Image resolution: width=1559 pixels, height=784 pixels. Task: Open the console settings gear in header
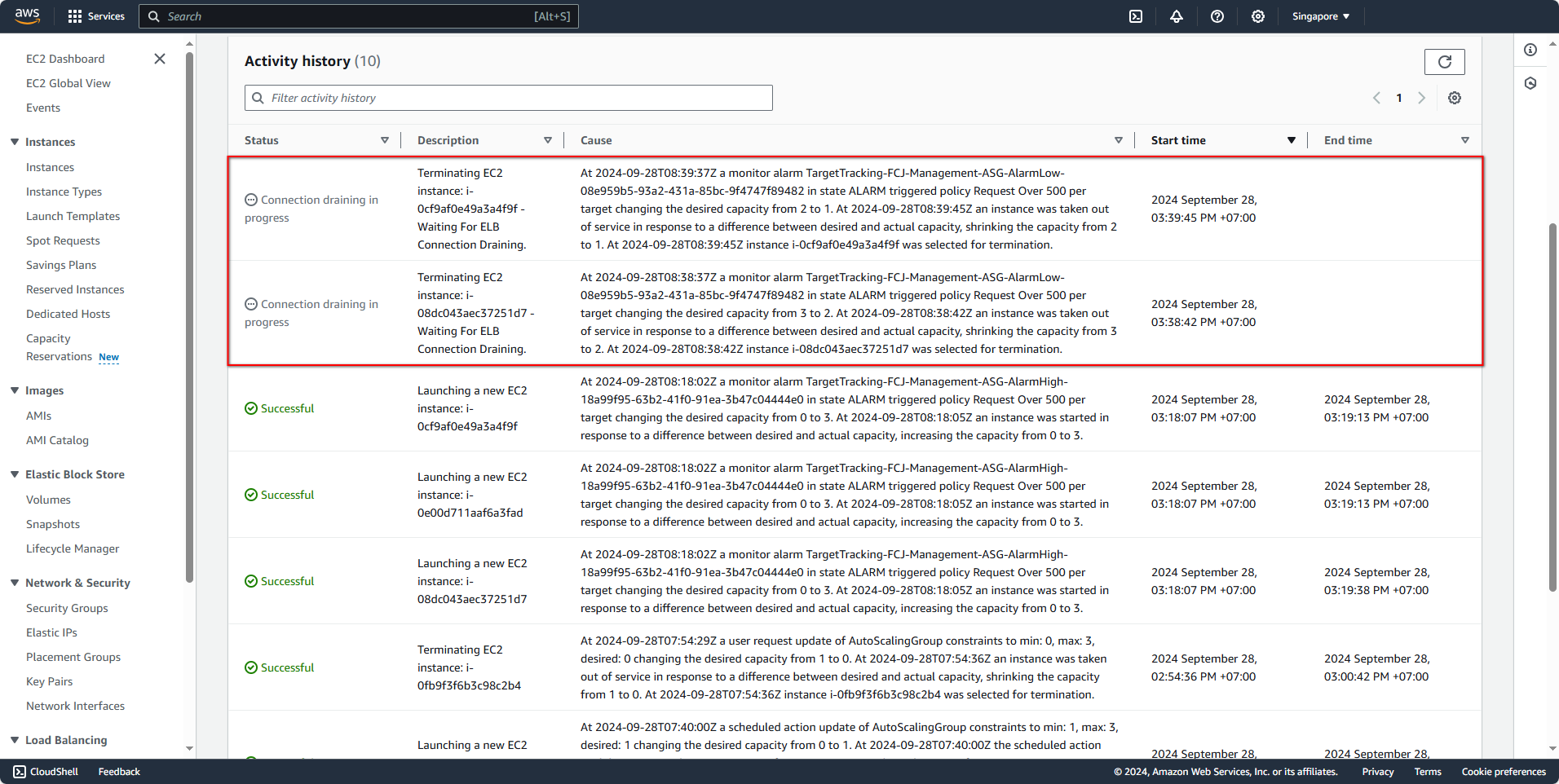click(x=1258, y=16)
